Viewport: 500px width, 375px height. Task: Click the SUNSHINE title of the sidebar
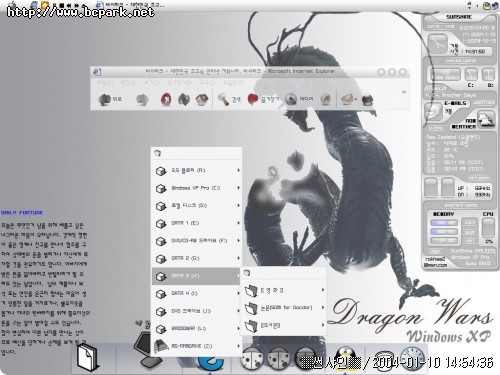[459, 17]
